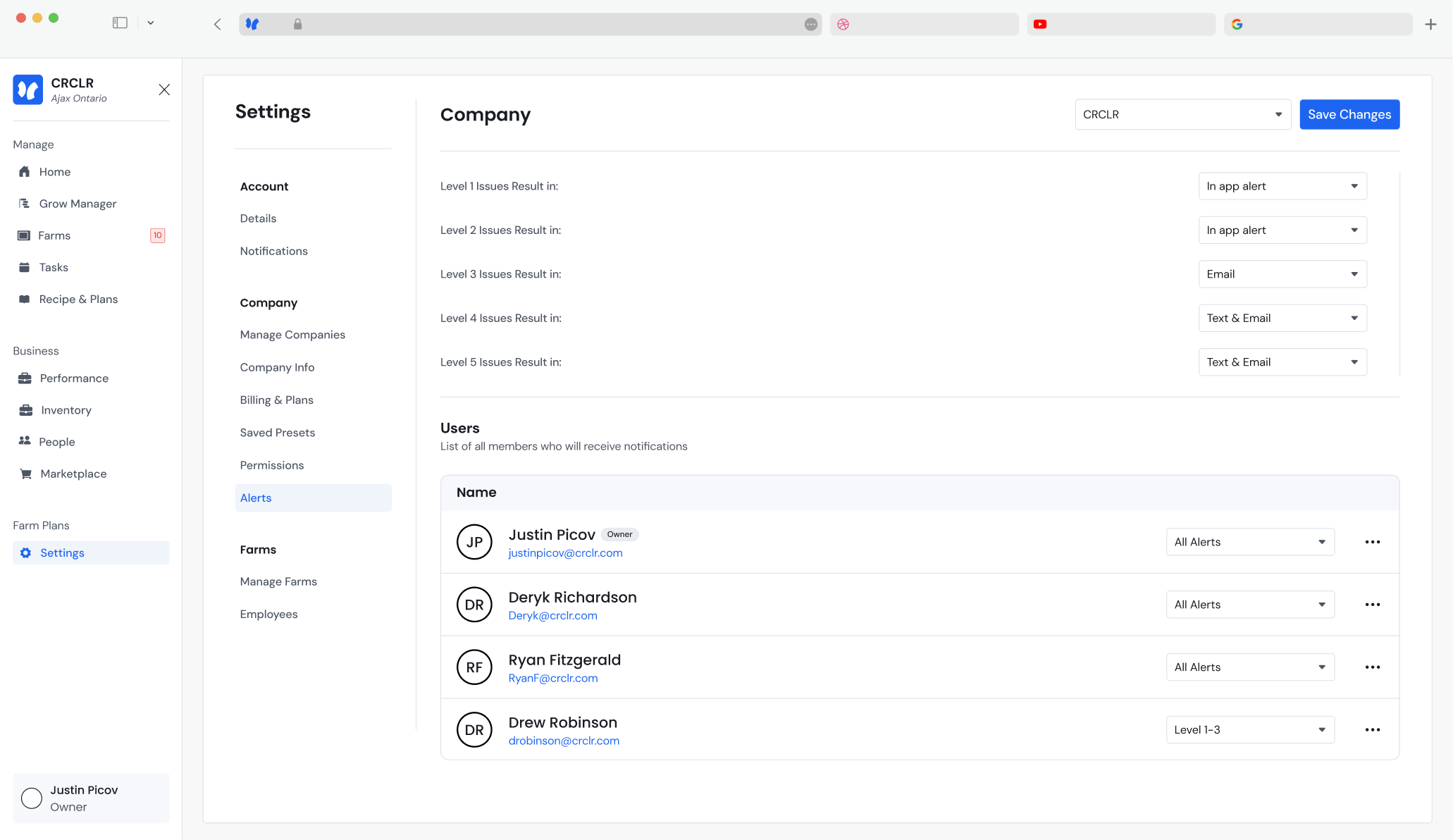Click the People group icon
Viewport: 1453px width, 840px height.
pos(25,441)
